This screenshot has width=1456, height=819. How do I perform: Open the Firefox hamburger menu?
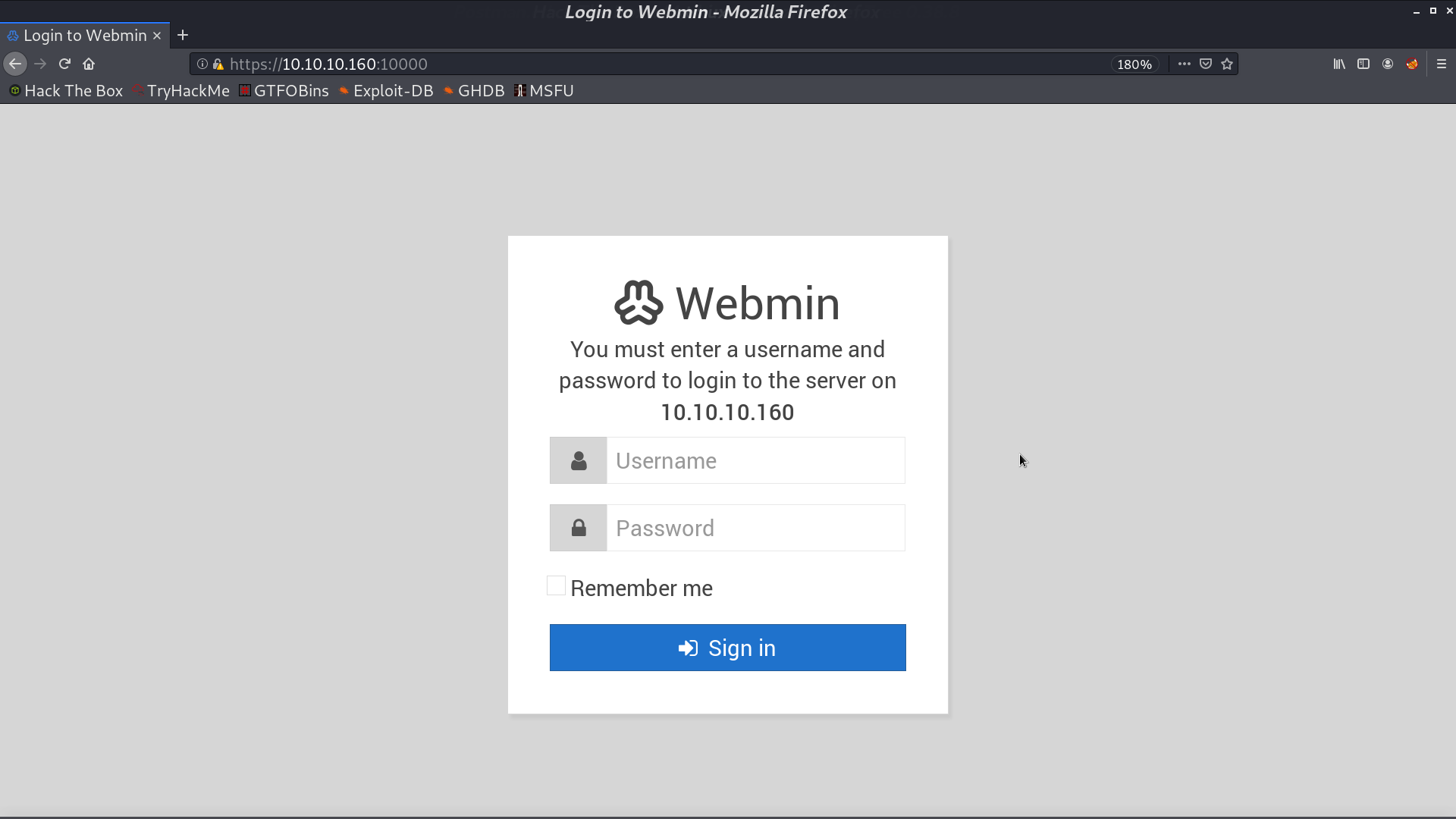pos(1442,64)
